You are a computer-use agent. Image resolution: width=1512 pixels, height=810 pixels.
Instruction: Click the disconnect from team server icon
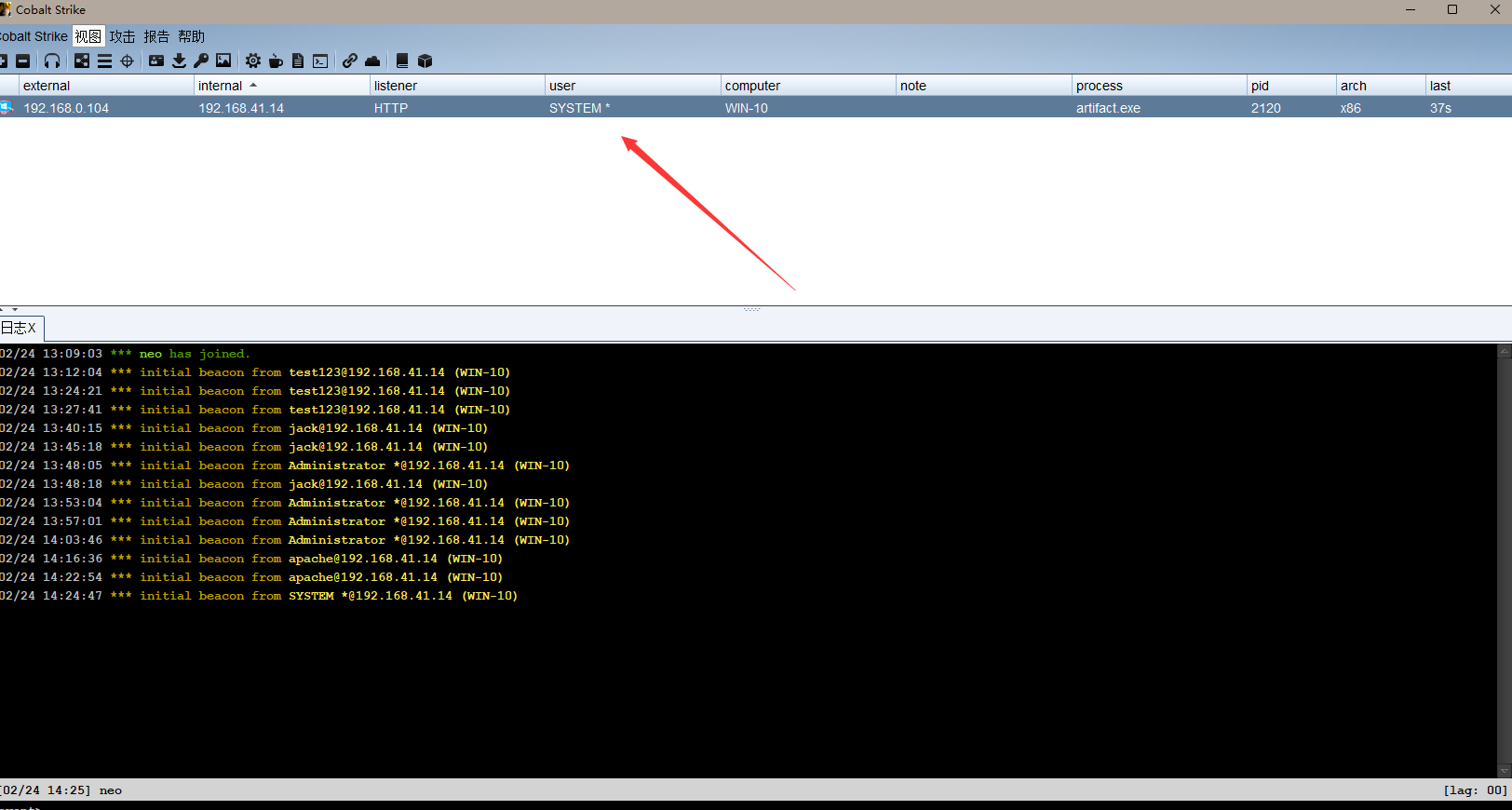23,61
